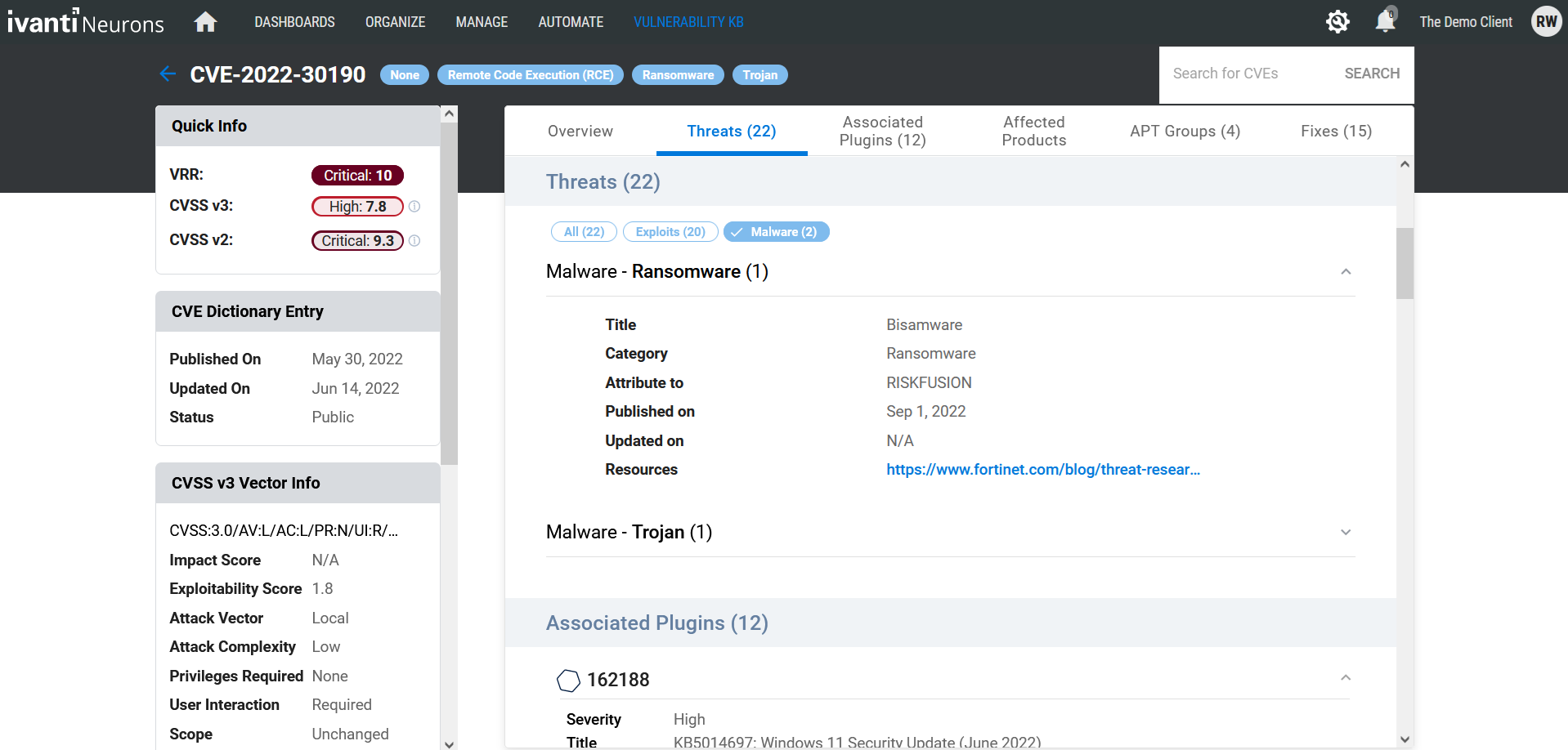The image size is (1568, 750).
Task: Select the Threats (22) tab
Action: (732, 131)
